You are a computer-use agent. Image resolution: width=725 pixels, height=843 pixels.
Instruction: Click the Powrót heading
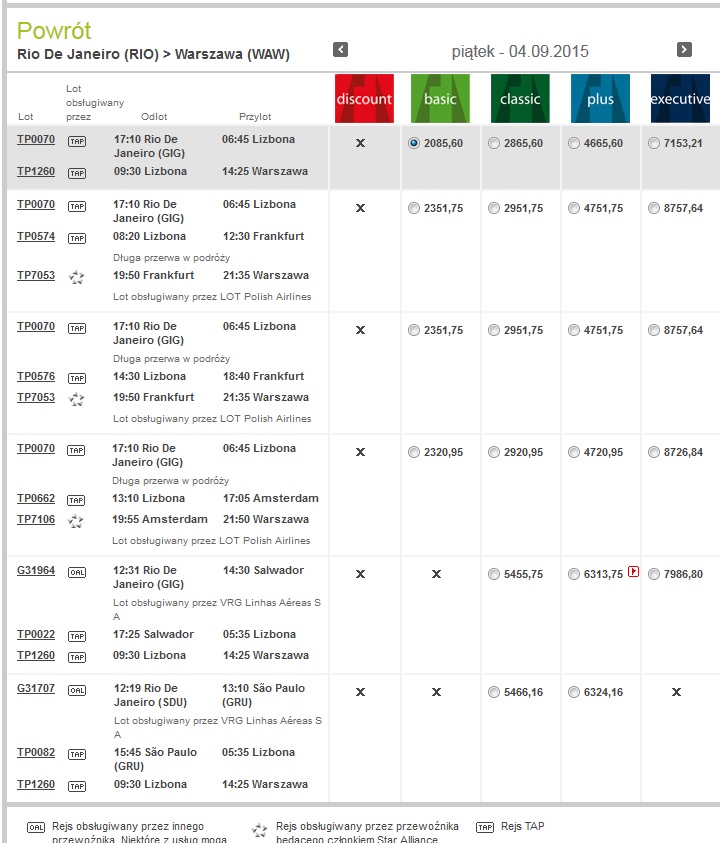tap(54, 31)
